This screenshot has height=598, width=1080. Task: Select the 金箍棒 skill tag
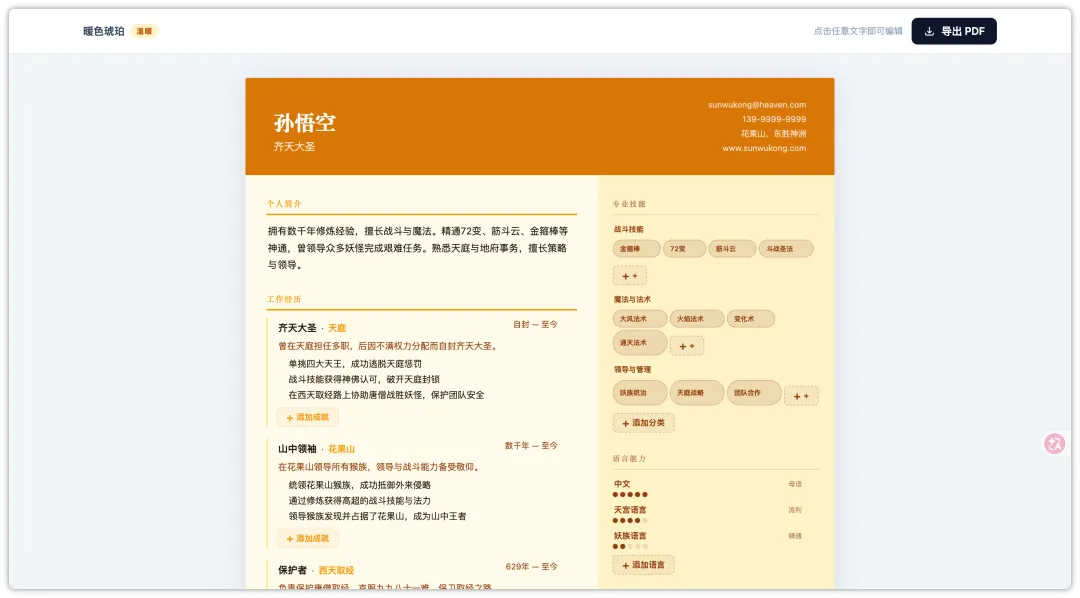[x=636, y=249]
